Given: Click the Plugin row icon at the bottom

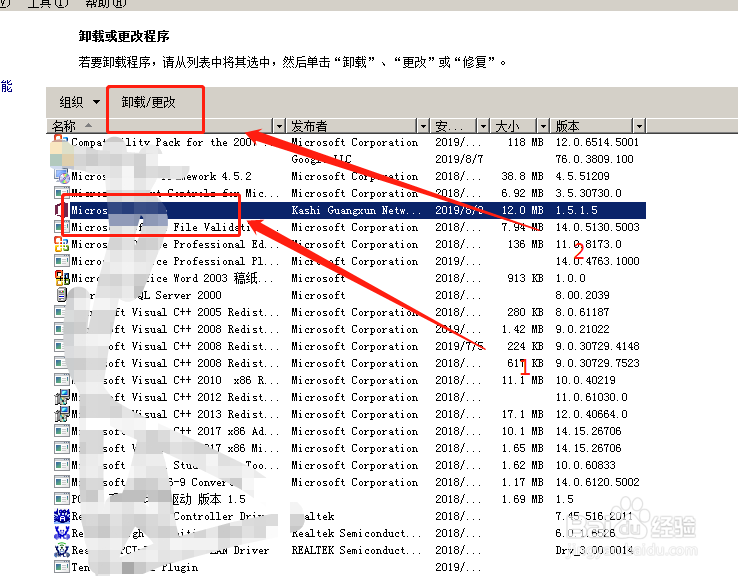Looking at the screenshot, I should (62, 567).
